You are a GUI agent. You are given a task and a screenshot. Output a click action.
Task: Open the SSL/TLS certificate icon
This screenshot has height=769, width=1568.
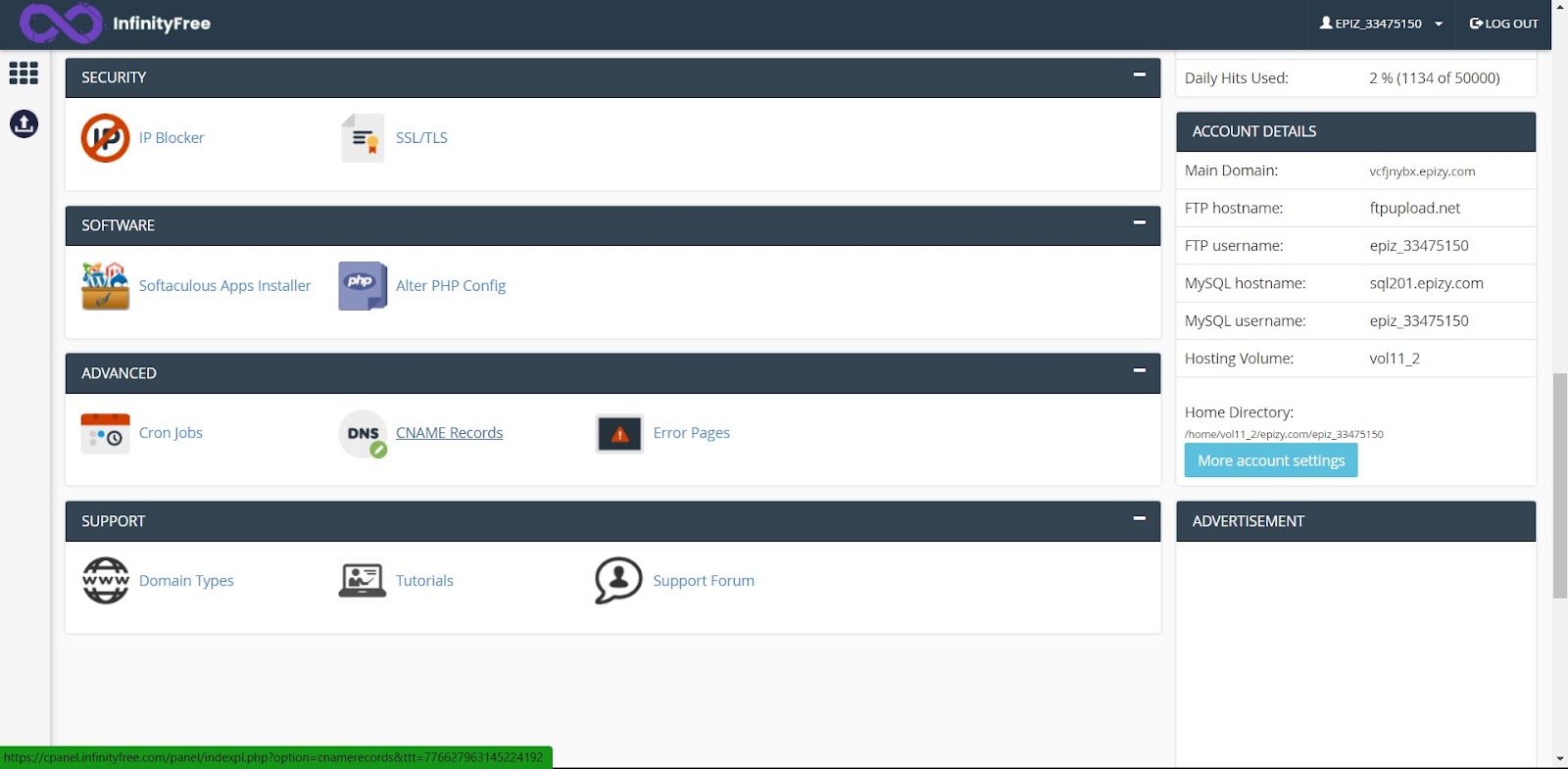click(x=363, y=138)
